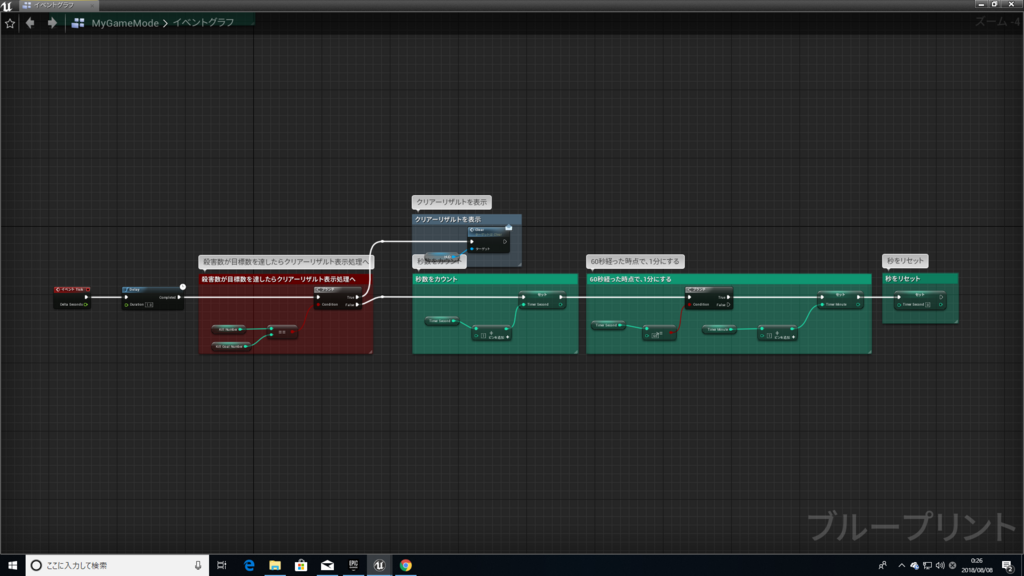The width and height of the screenshot is (1024, 576).
Task: Select the Delay node header
Action: (152, 289)
